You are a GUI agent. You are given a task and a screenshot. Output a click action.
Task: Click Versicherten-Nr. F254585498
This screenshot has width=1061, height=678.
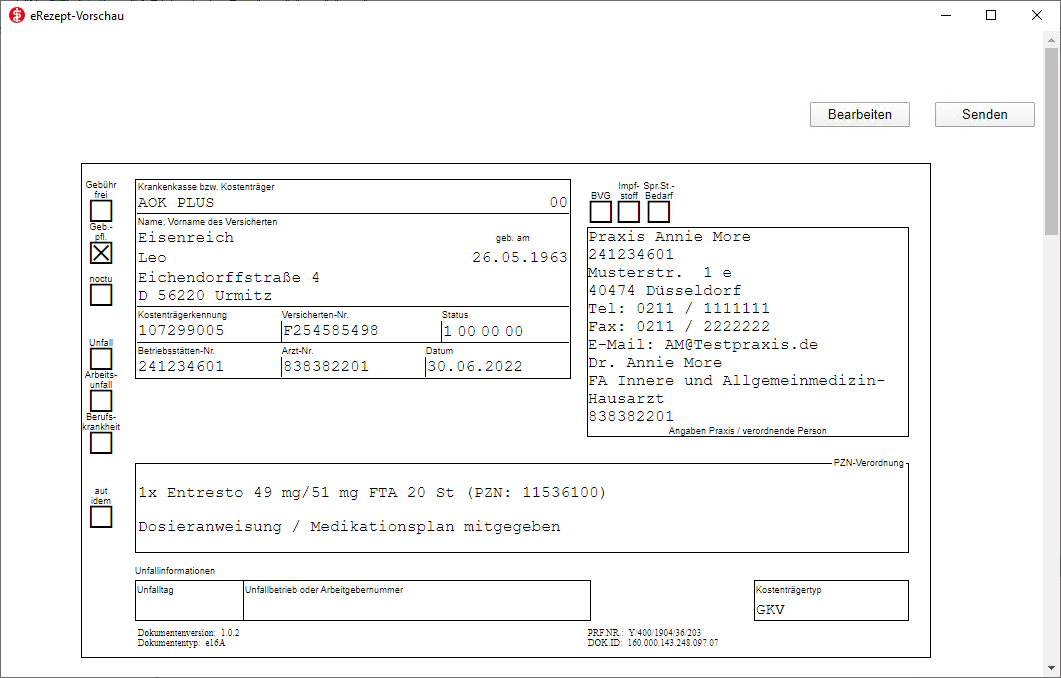pyautogui.click(x=331, y=331)
